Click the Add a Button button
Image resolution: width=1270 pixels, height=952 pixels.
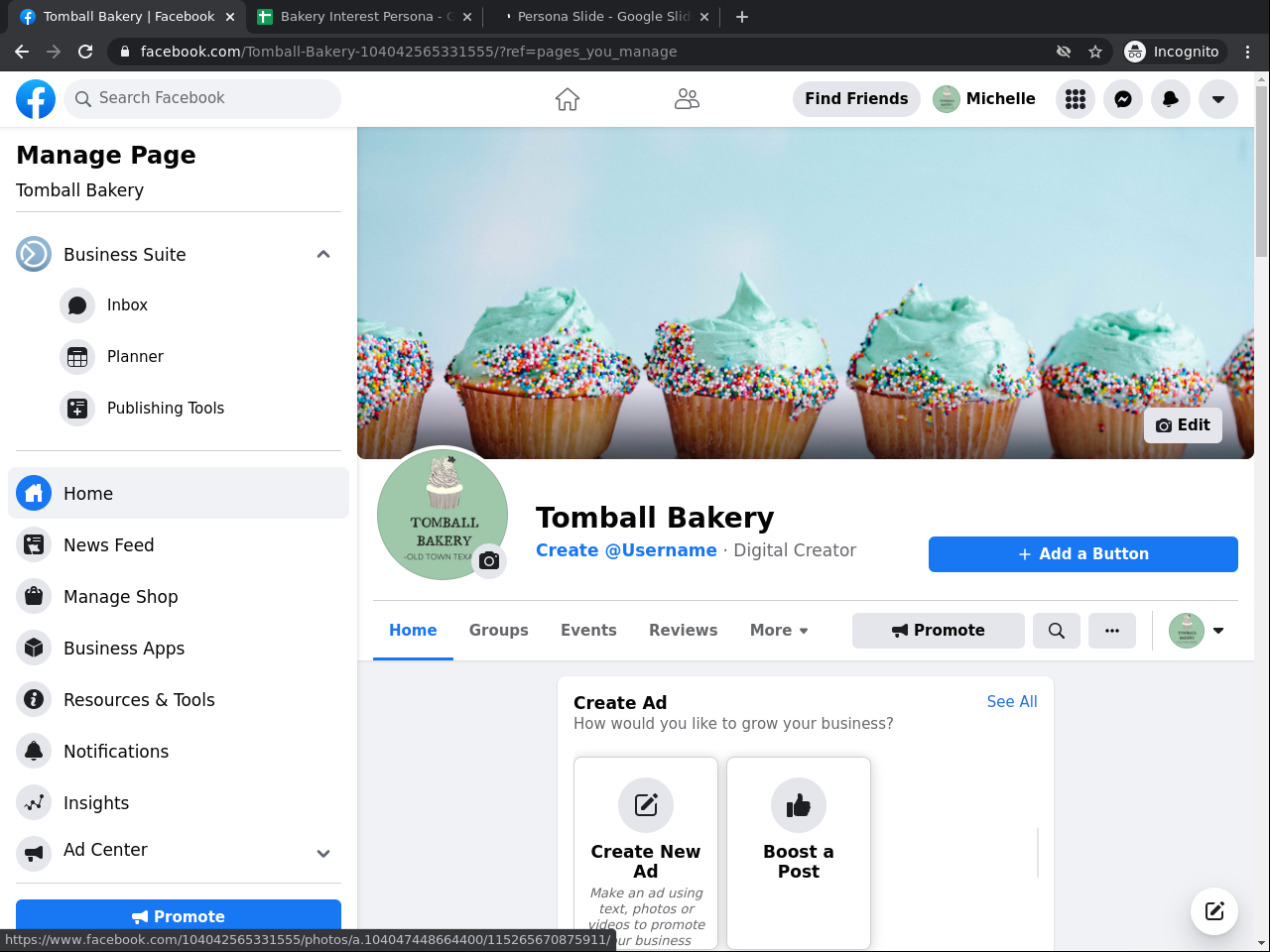point(1083,554)
